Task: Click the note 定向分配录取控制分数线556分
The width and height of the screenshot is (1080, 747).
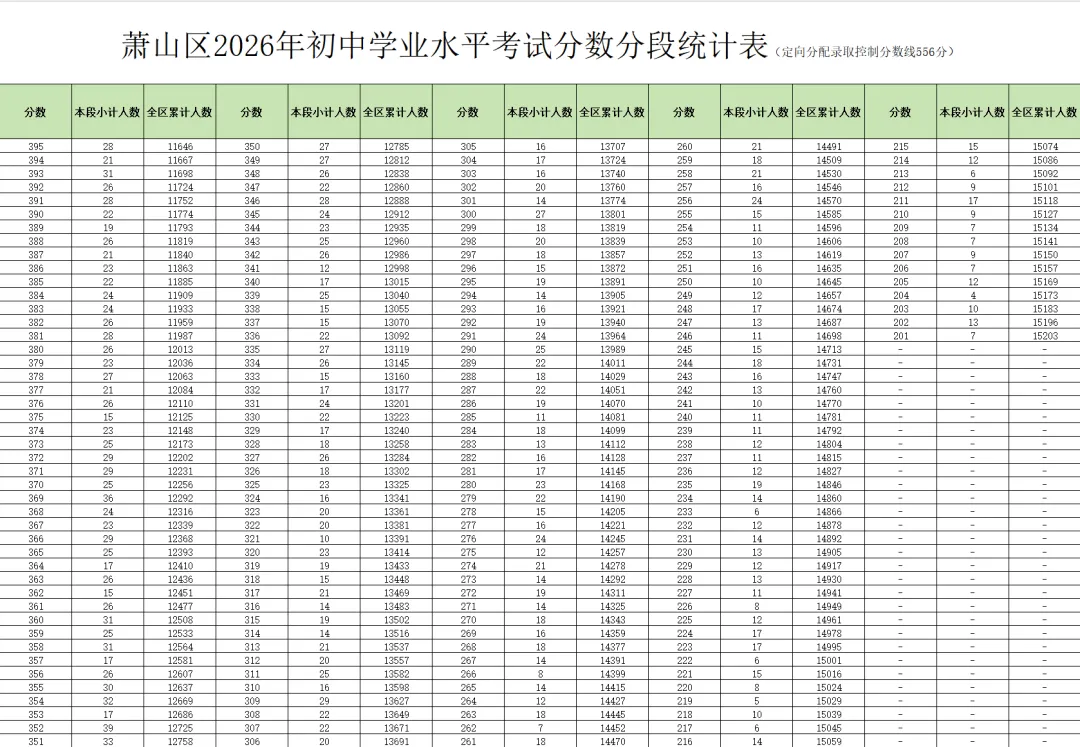Action: click(x=864, y=52)
